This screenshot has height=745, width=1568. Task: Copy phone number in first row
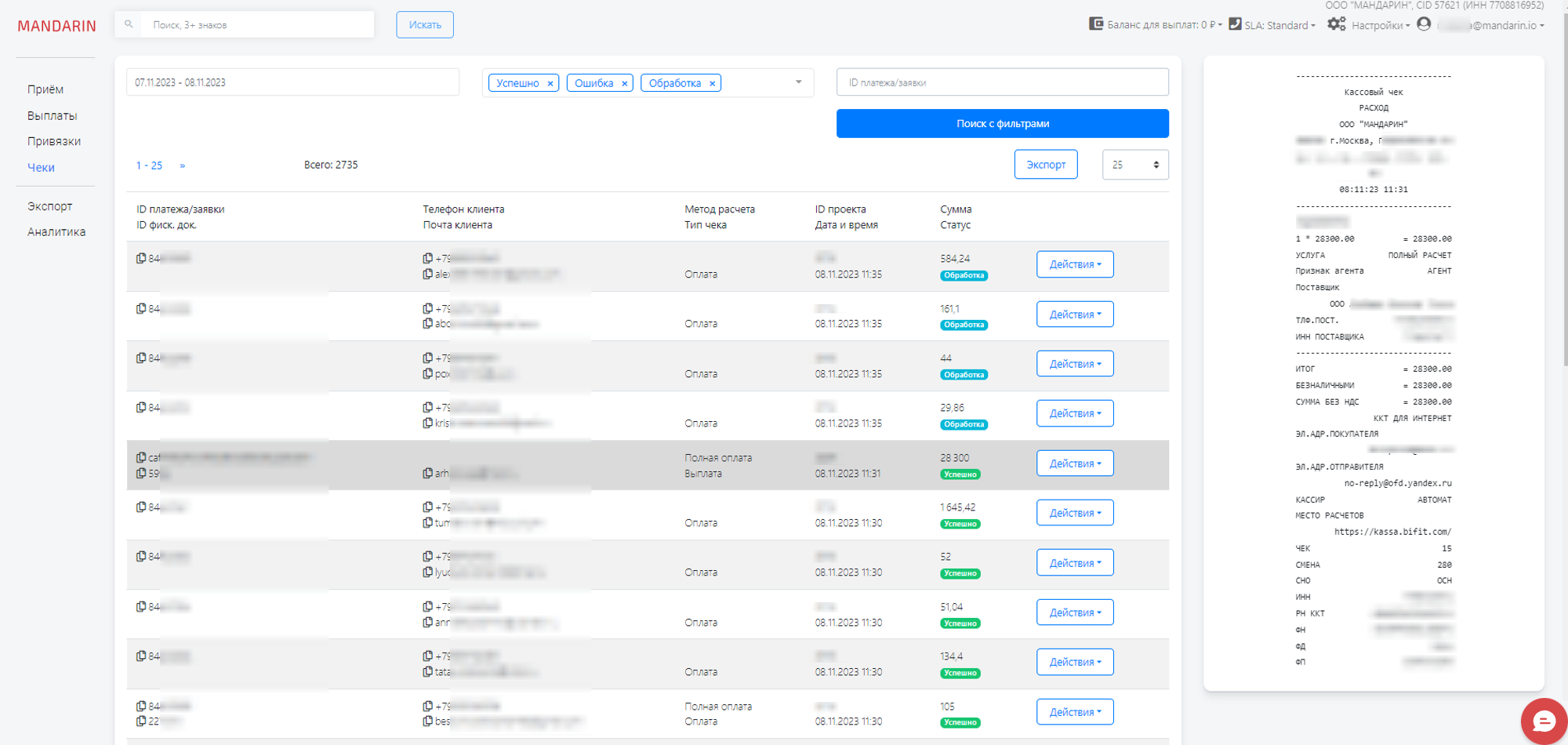point(427,258)
